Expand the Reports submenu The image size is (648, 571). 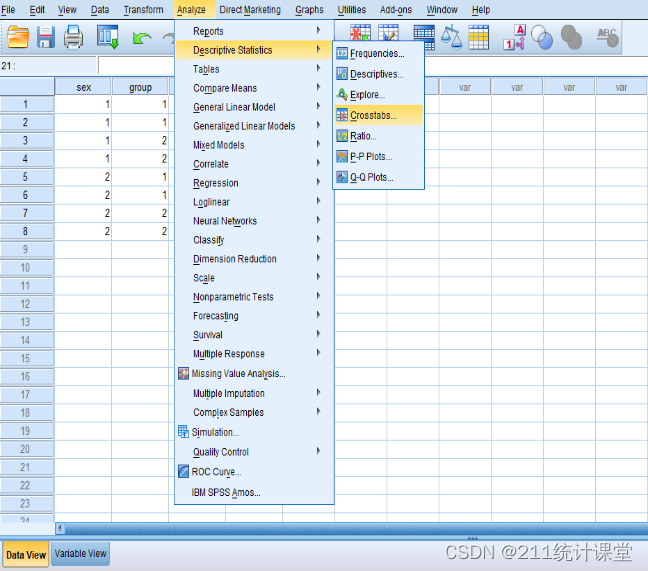click(x=254, y=31)
